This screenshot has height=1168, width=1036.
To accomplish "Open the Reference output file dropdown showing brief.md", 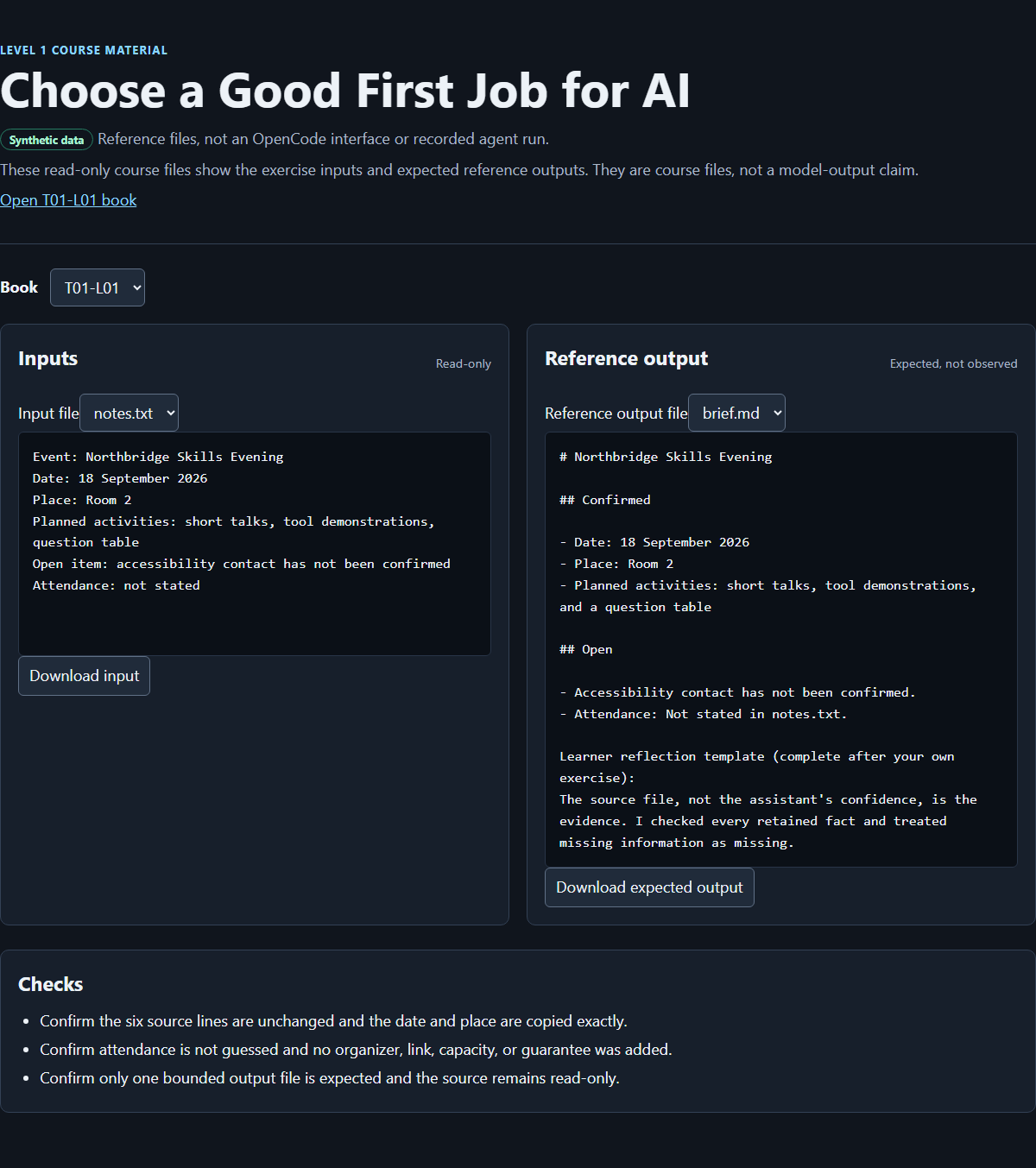I will (736, 413).
